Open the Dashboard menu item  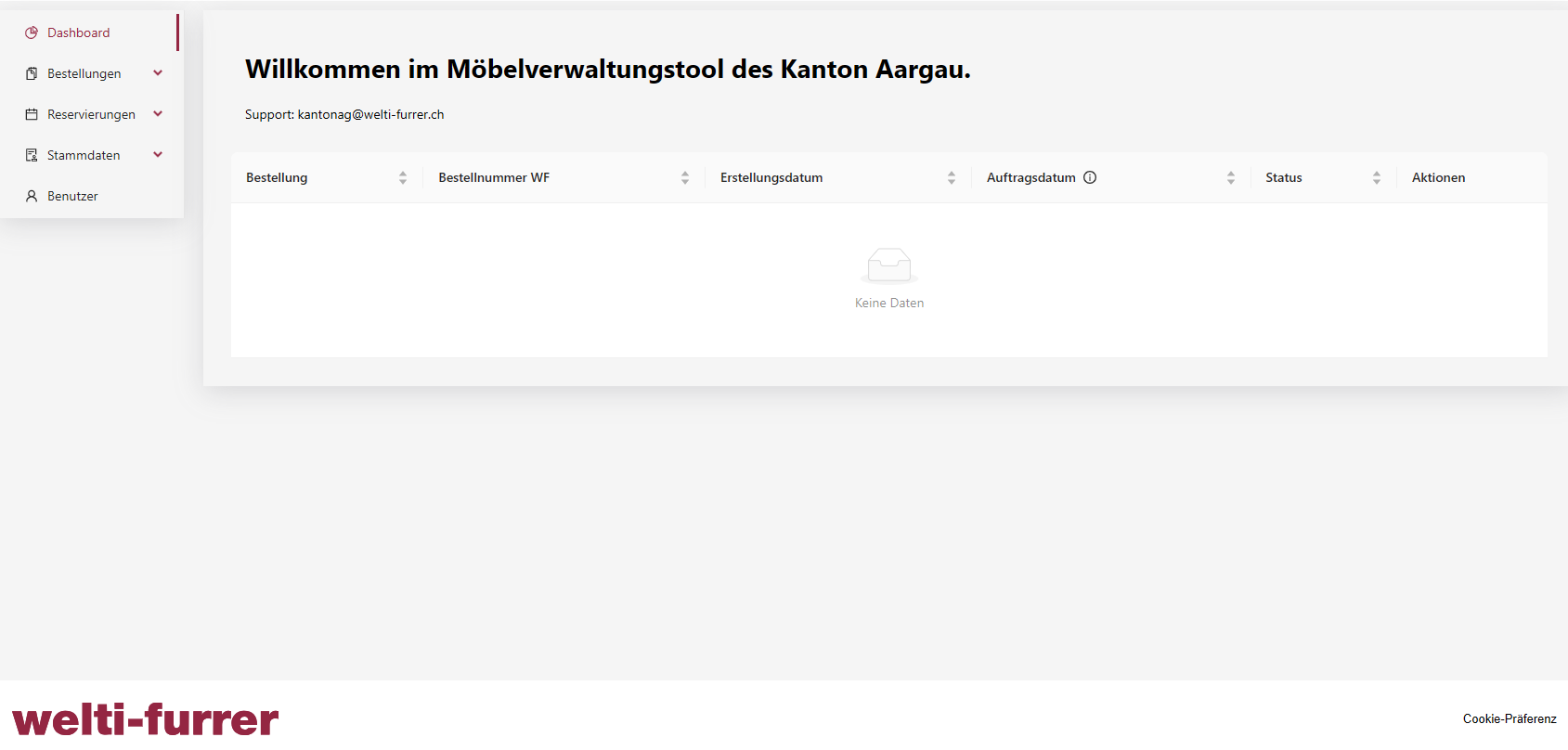coord(79,32)
